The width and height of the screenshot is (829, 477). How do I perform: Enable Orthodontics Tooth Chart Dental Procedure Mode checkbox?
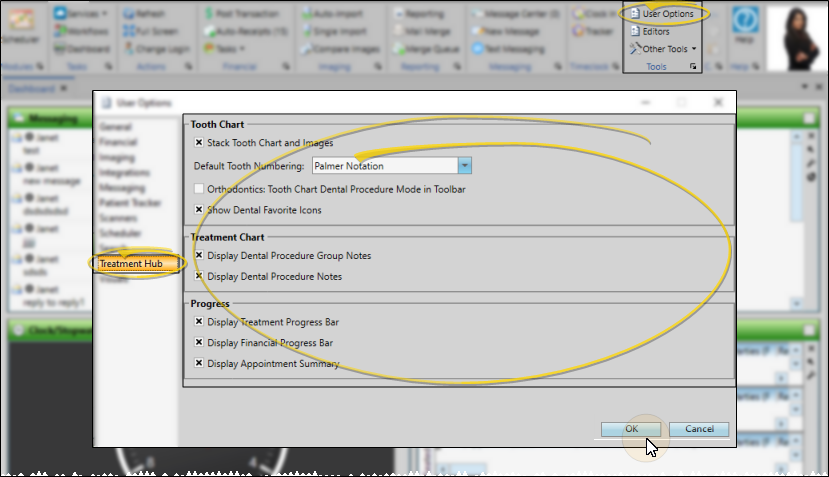pos(199,188)
